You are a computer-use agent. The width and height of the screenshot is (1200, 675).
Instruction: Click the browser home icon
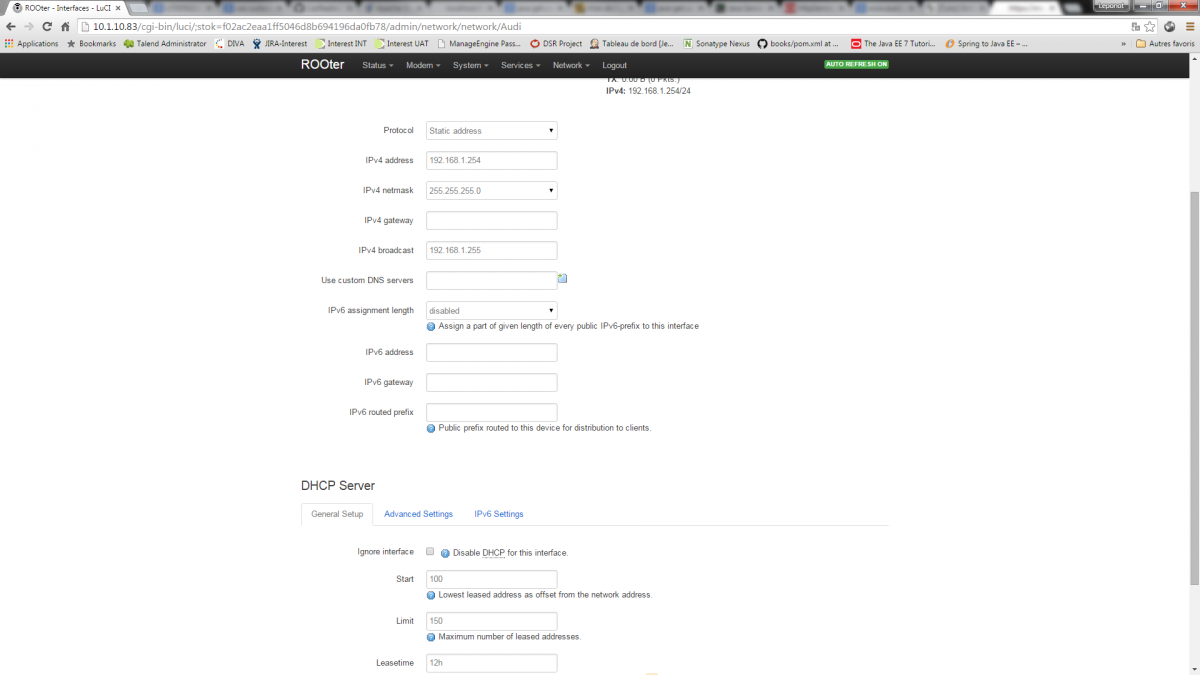[x=66, y=27]
